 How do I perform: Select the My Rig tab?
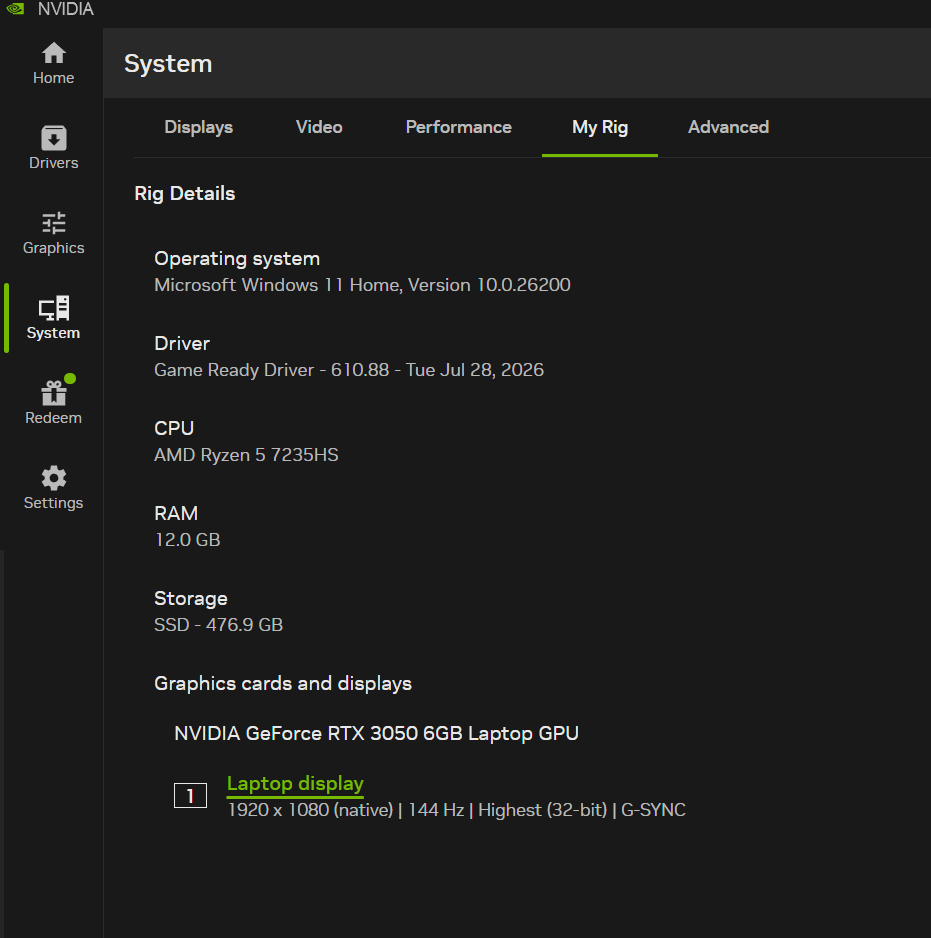click(x=600, y=127)
